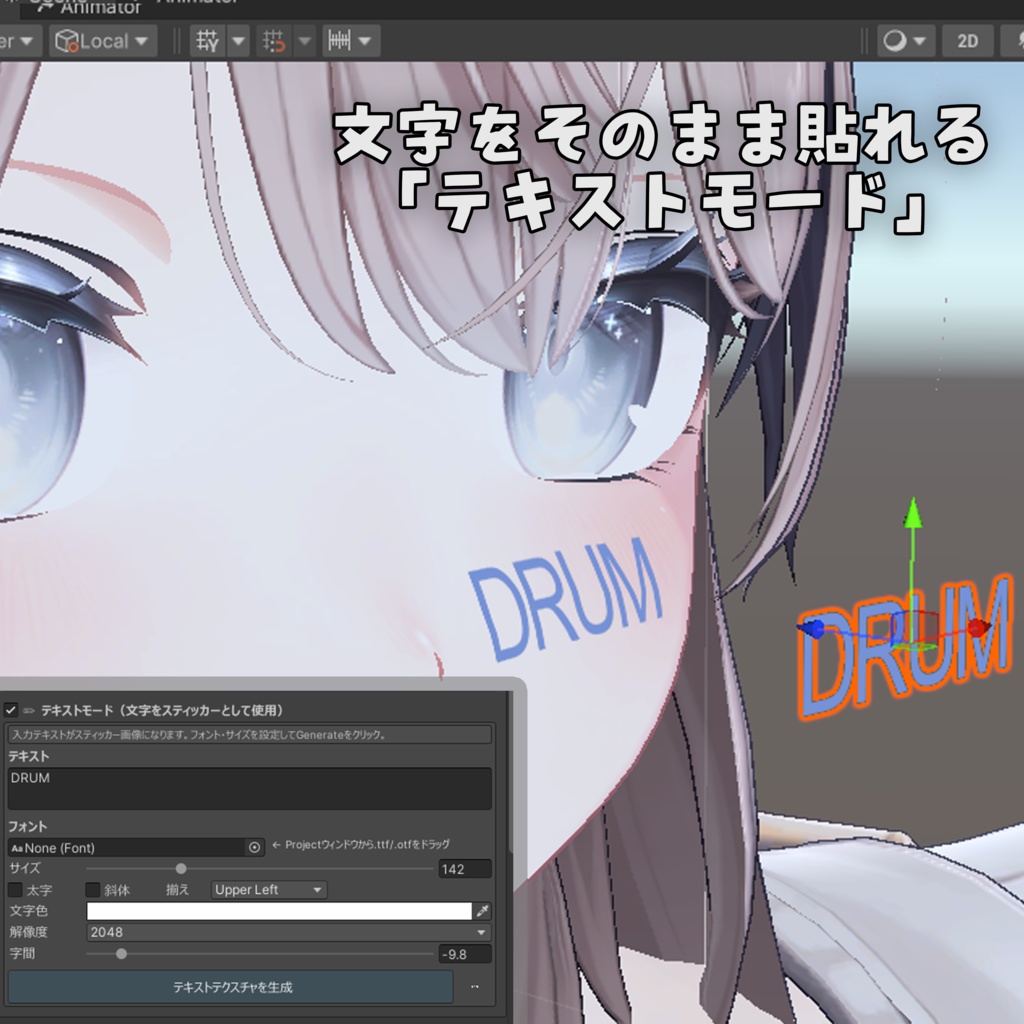The height and width of the screenshot is (1024, 1024).
Task: Open the white text color swatch
Action: [279, 911]
